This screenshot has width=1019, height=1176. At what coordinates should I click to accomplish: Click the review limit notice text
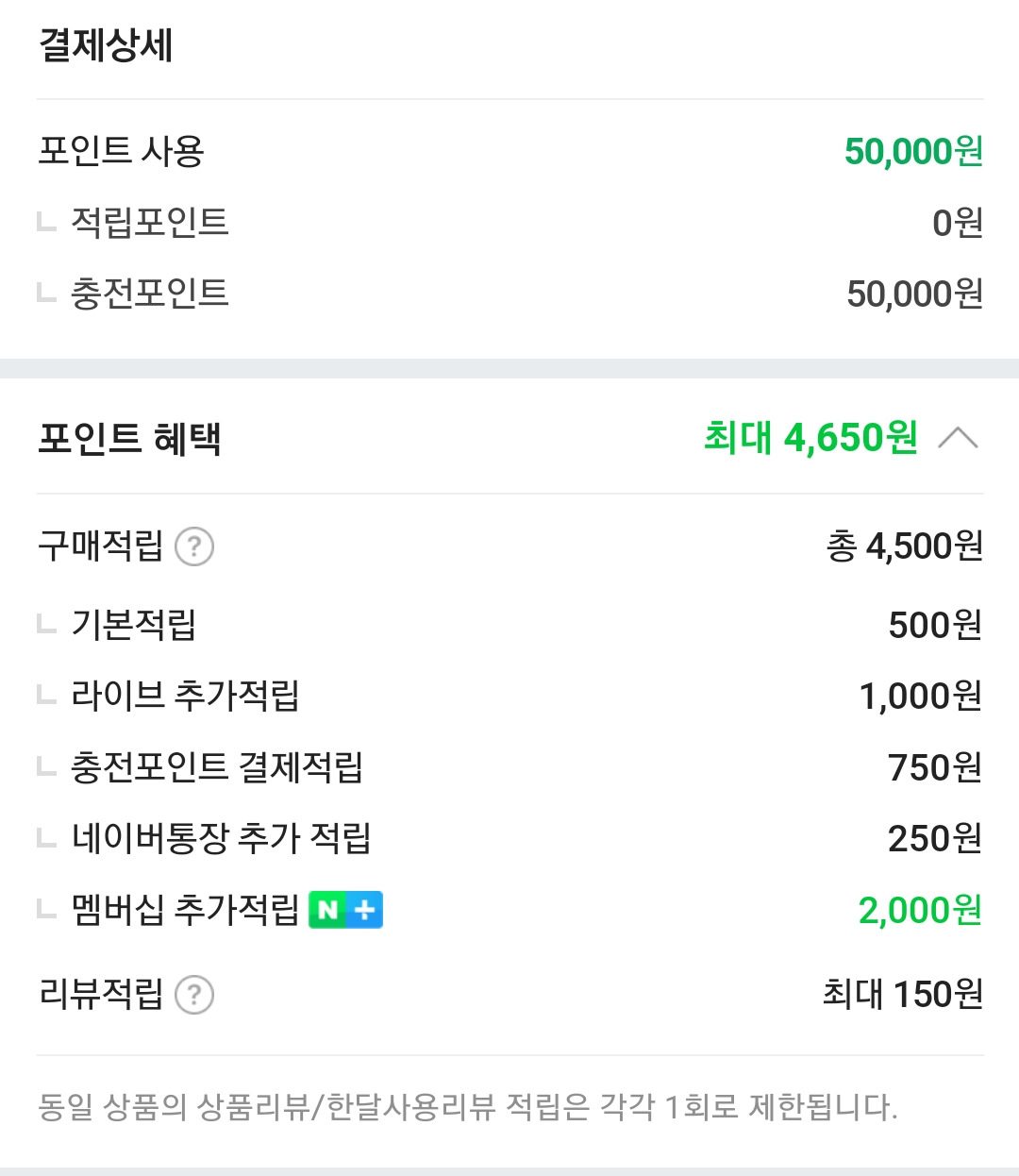coord(467,1106)
